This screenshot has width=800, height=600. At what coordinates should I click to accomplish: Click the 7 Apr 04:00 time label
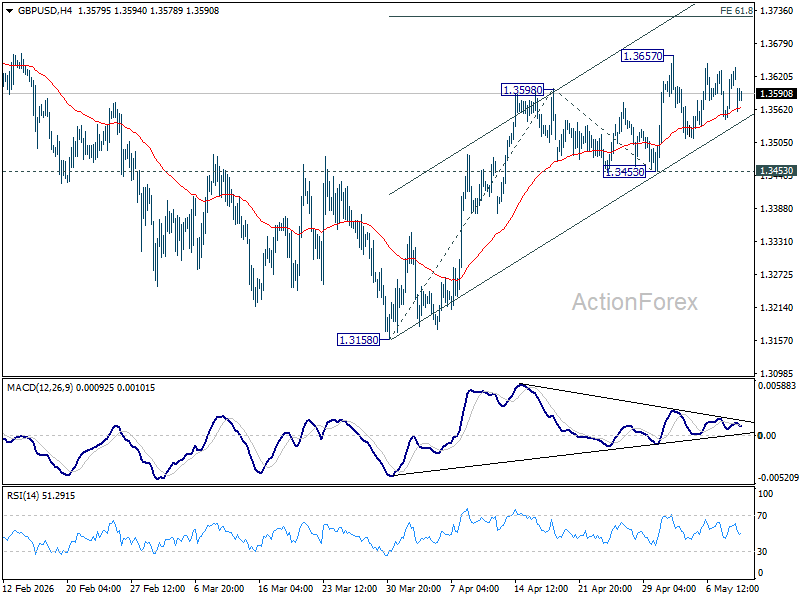tap(475, 589)
